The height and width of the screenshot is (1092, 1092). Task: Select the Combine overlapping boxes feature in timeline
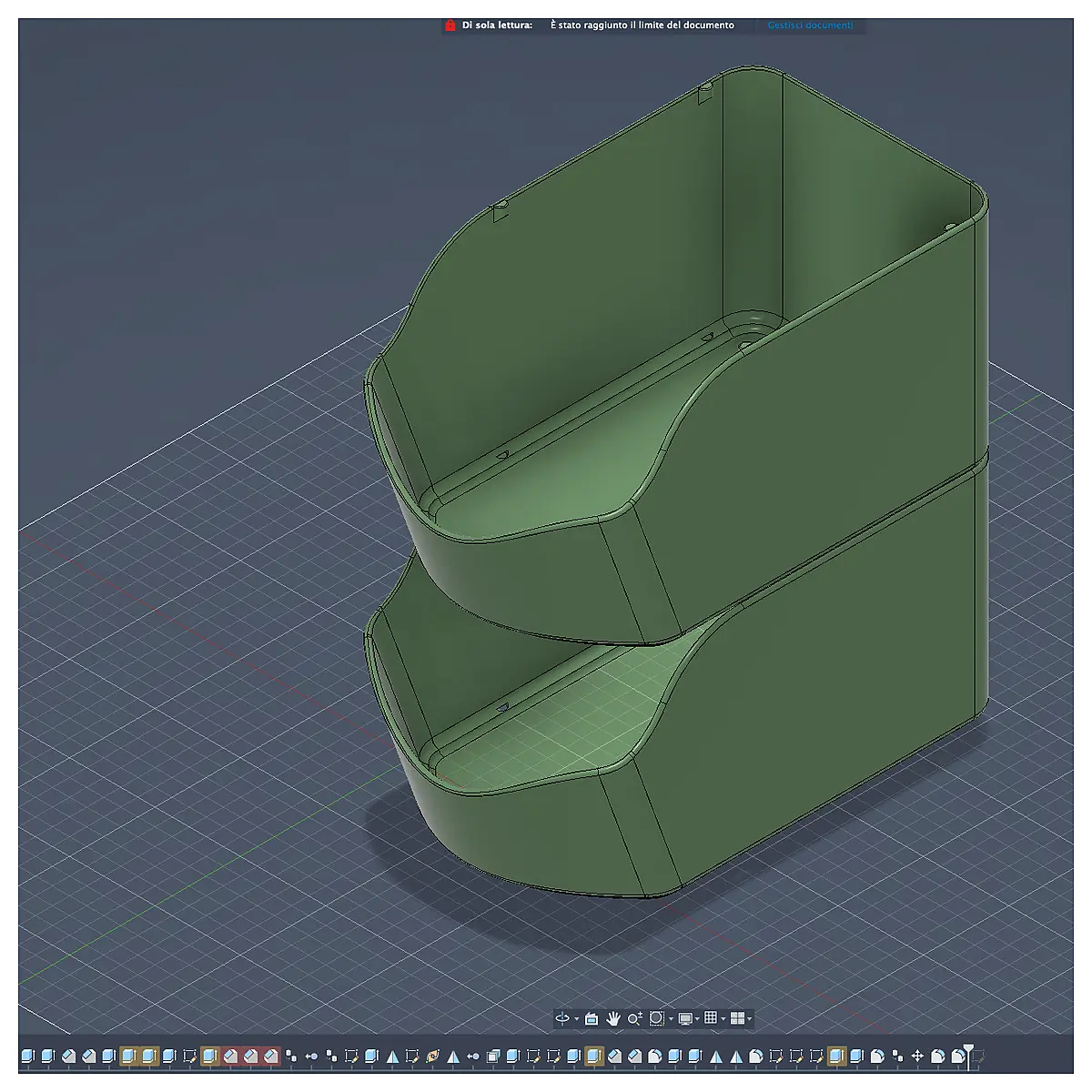(x=493, y=1056)
